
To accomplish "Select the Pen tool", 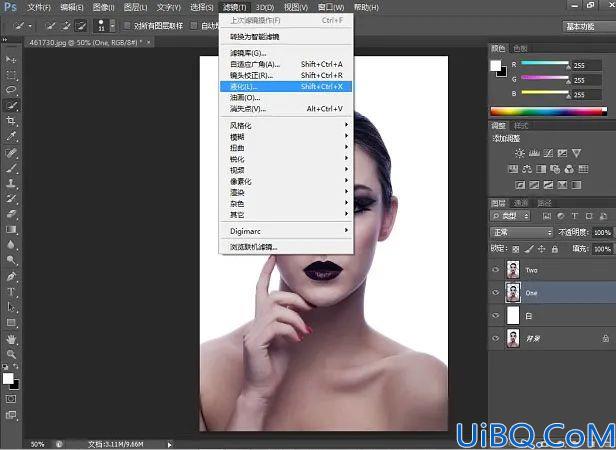I will click(x=11, y=277).
